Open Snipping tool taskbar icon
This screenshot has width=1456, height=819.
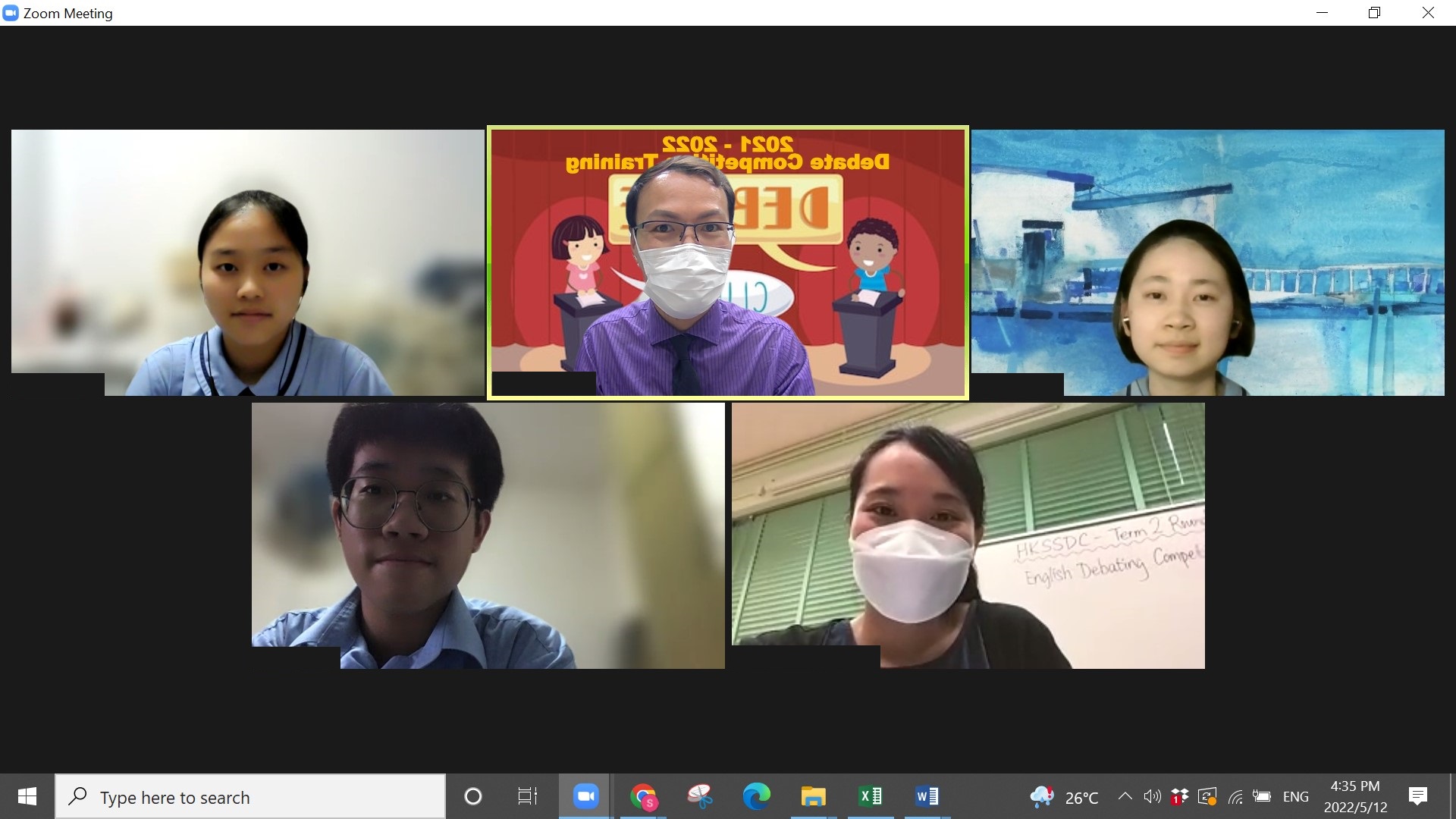(700, 796)
